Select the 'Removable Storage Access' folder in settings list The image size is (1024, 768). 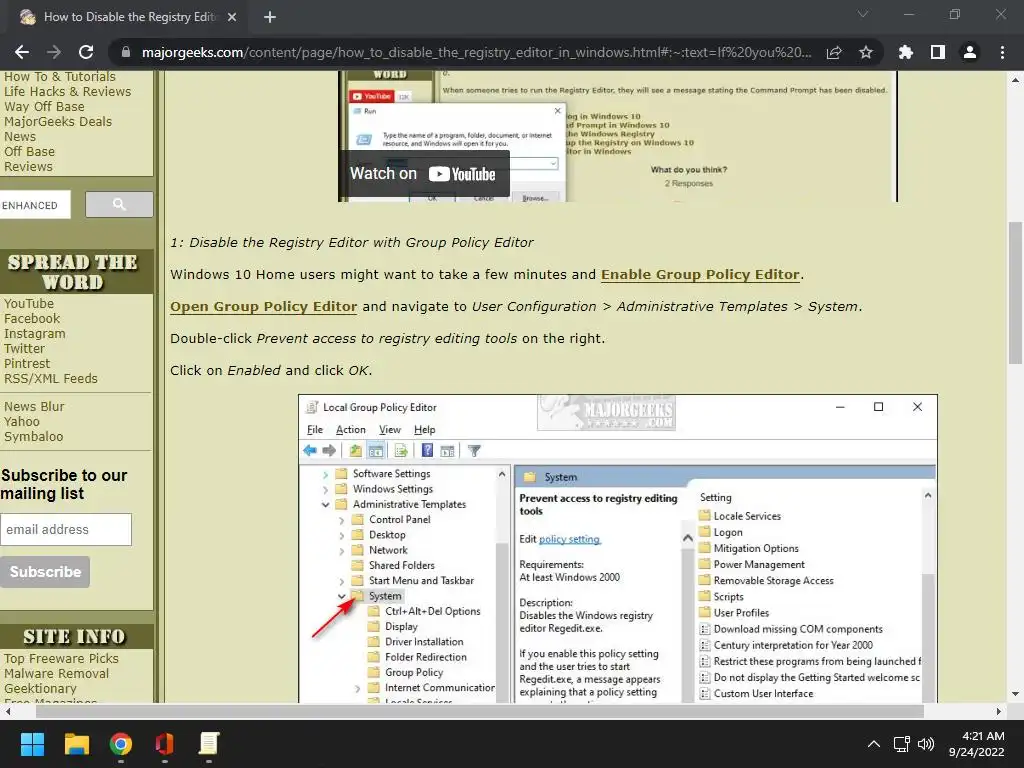pyautogui.click(x=773, y=580)
